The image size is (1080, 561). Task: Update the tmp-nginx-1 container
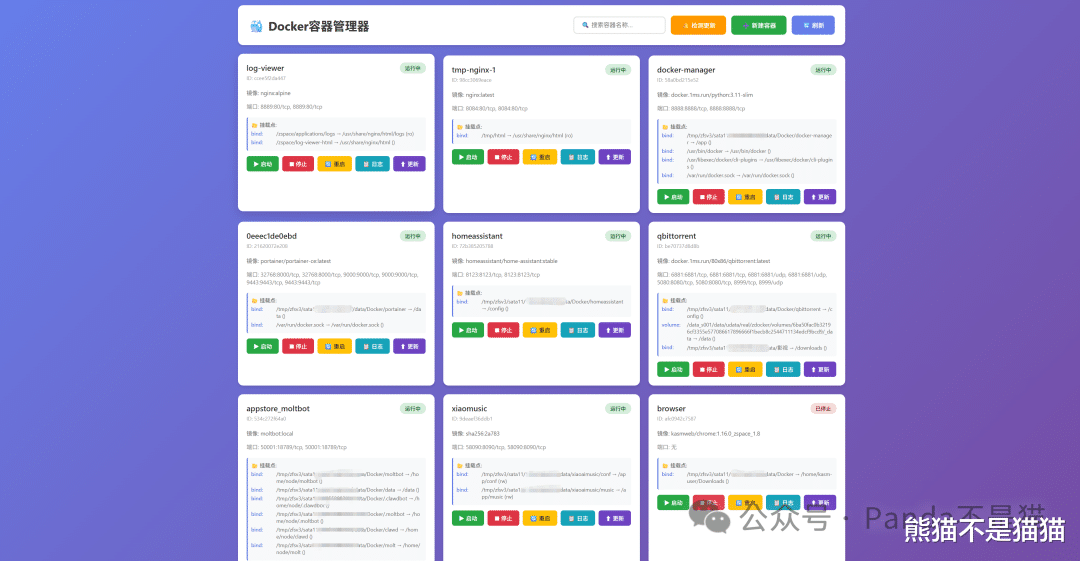coord(614,157)
